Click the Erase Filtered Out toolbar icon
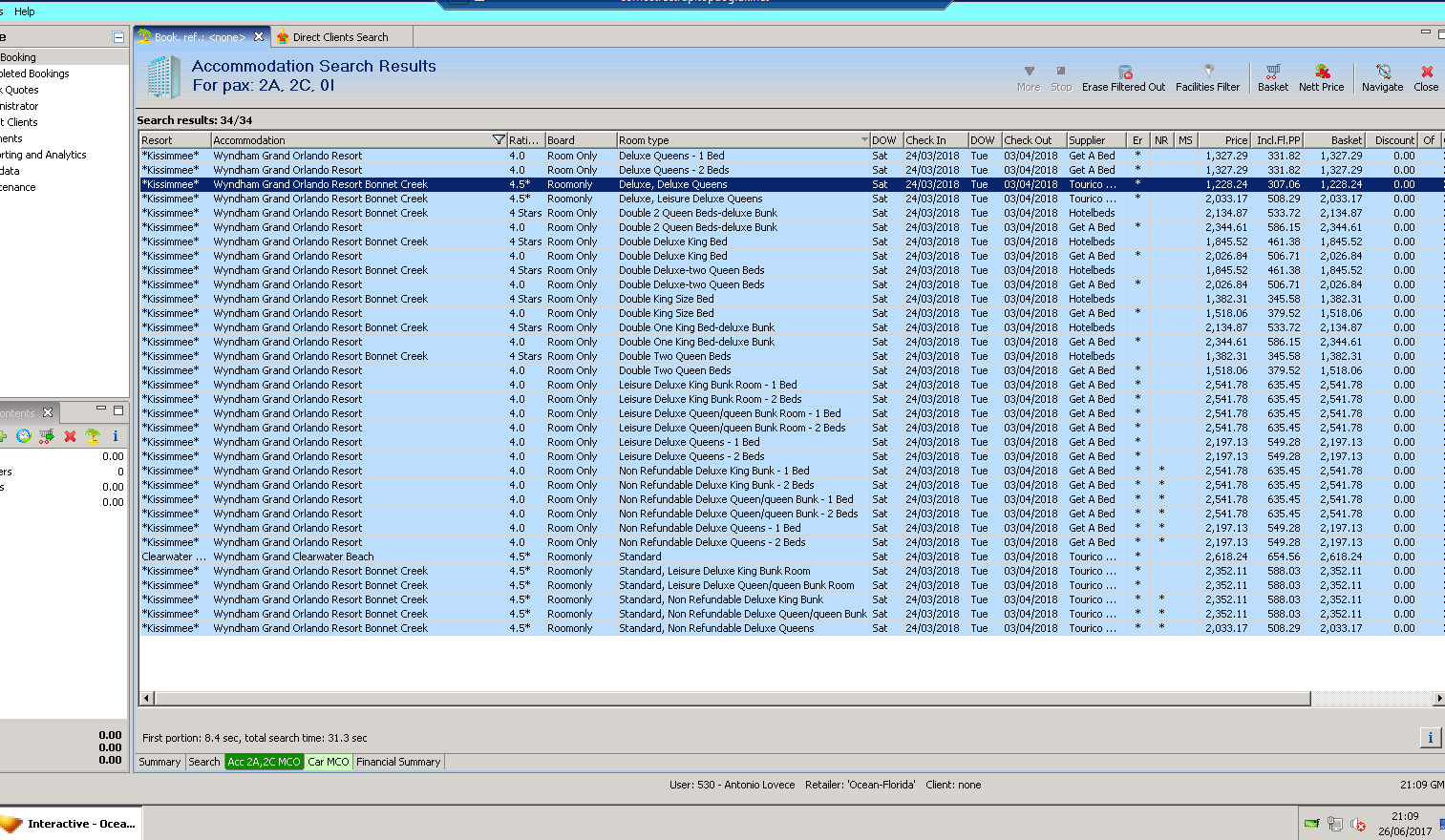The height and width of the screenshot is (840, 1445). click(1125, 73)
